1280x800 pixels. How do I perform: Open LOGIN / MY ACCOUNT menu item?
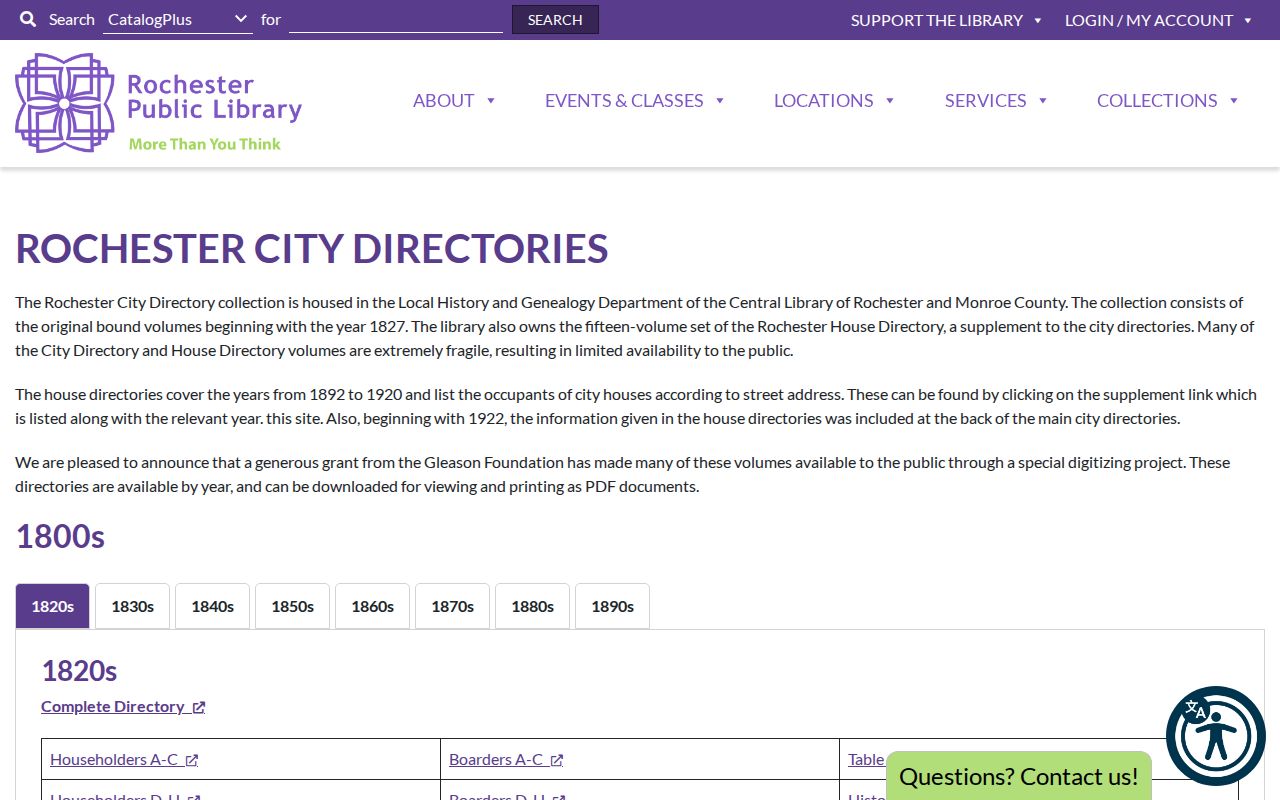(x=1149, y=20)
